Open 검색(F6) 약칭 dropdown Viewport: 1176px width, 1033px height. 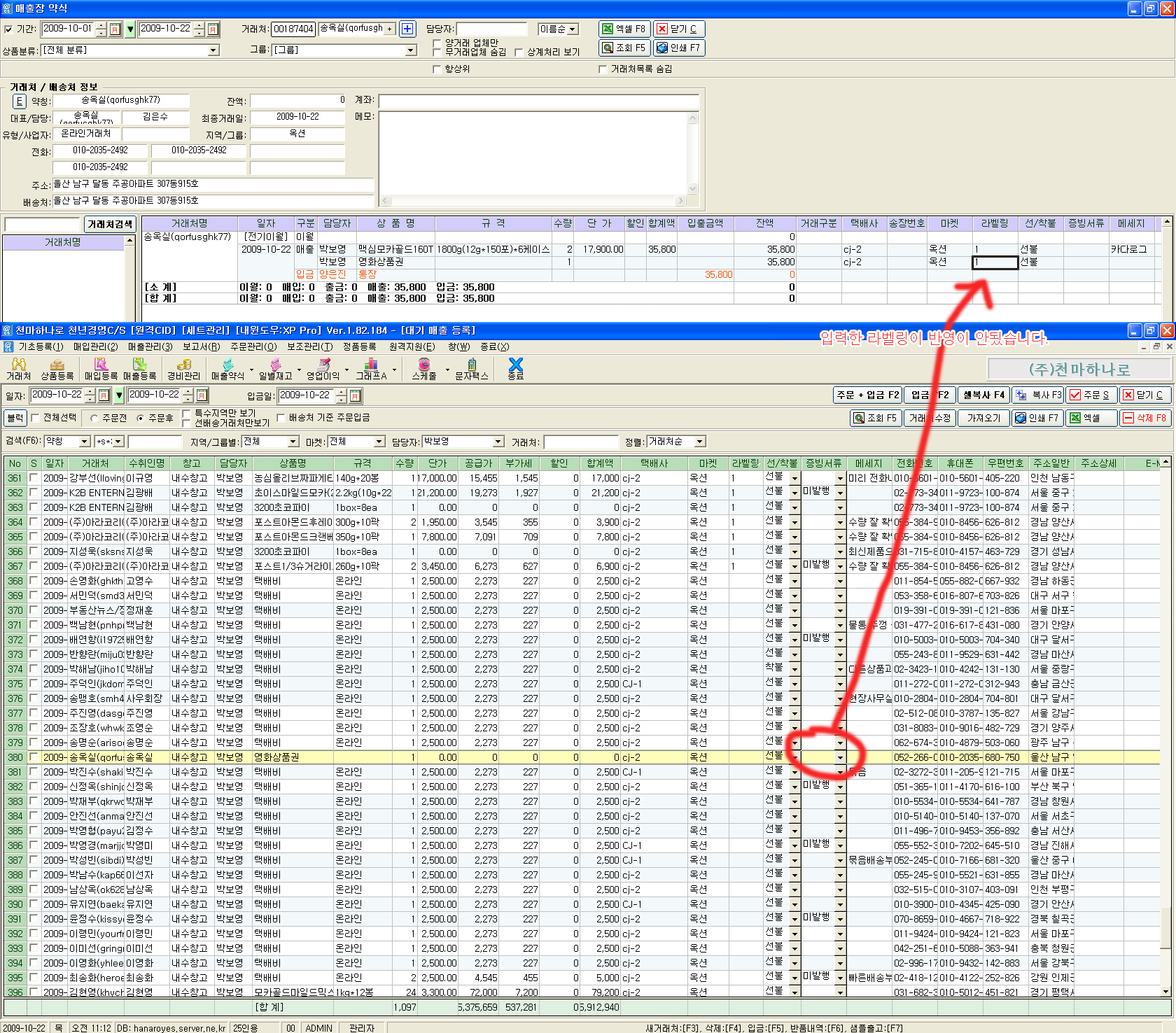(85, 442)
